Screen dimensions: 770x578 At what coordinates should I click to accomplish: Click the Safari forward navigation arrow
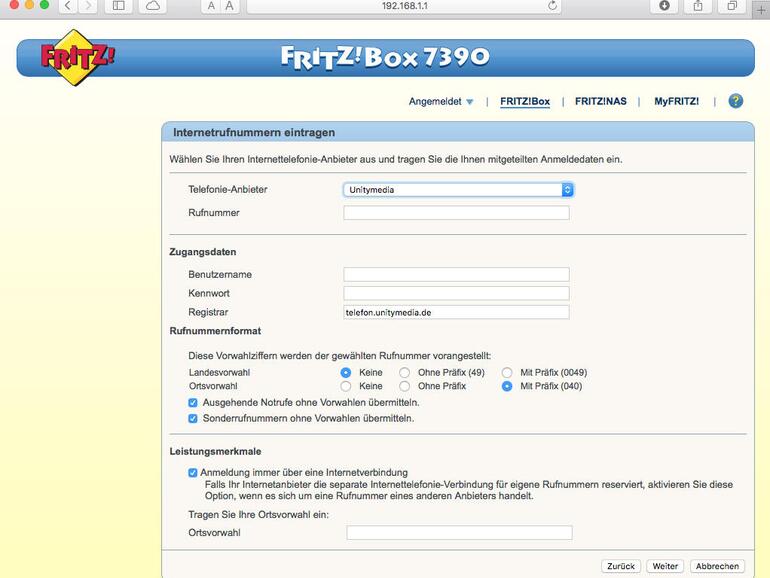pyautogui.click(x=88, y=5)
